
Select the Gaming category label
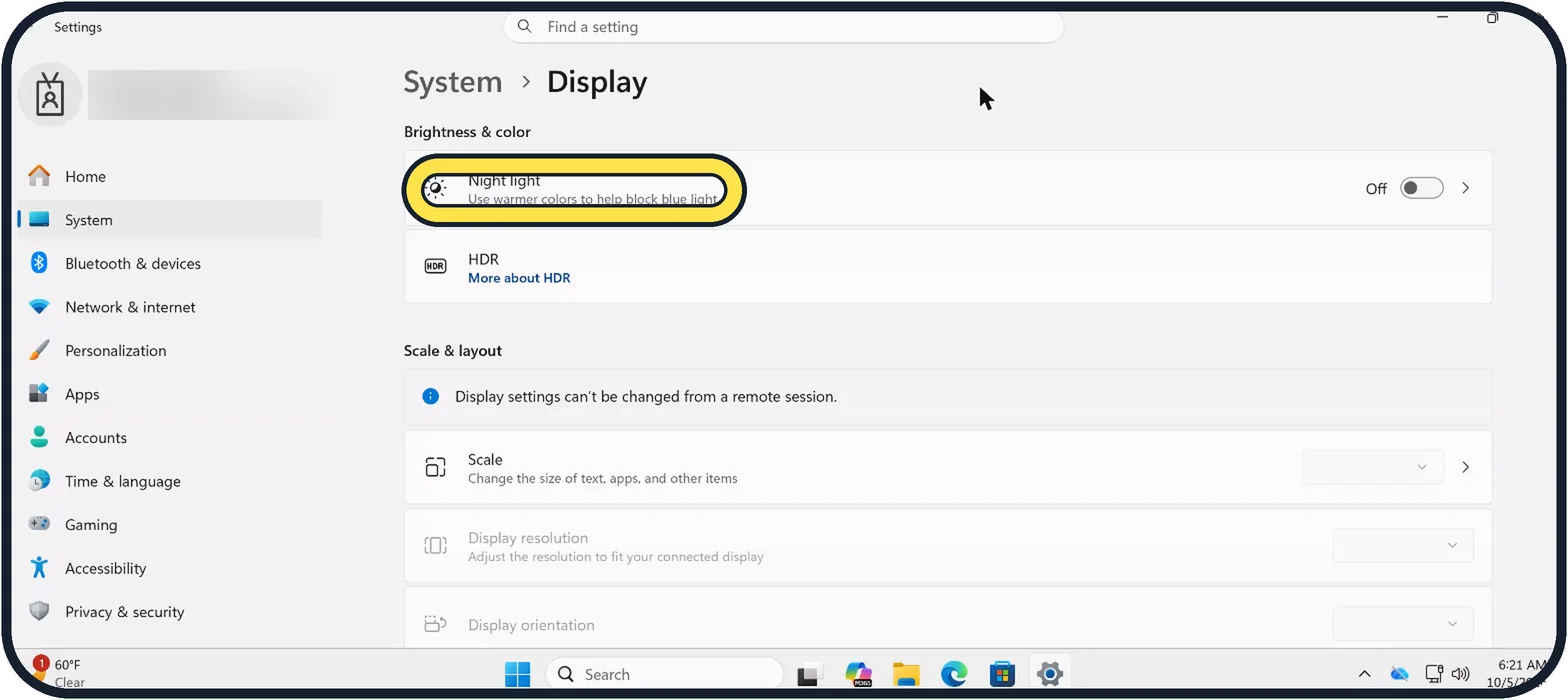[91, 524]
